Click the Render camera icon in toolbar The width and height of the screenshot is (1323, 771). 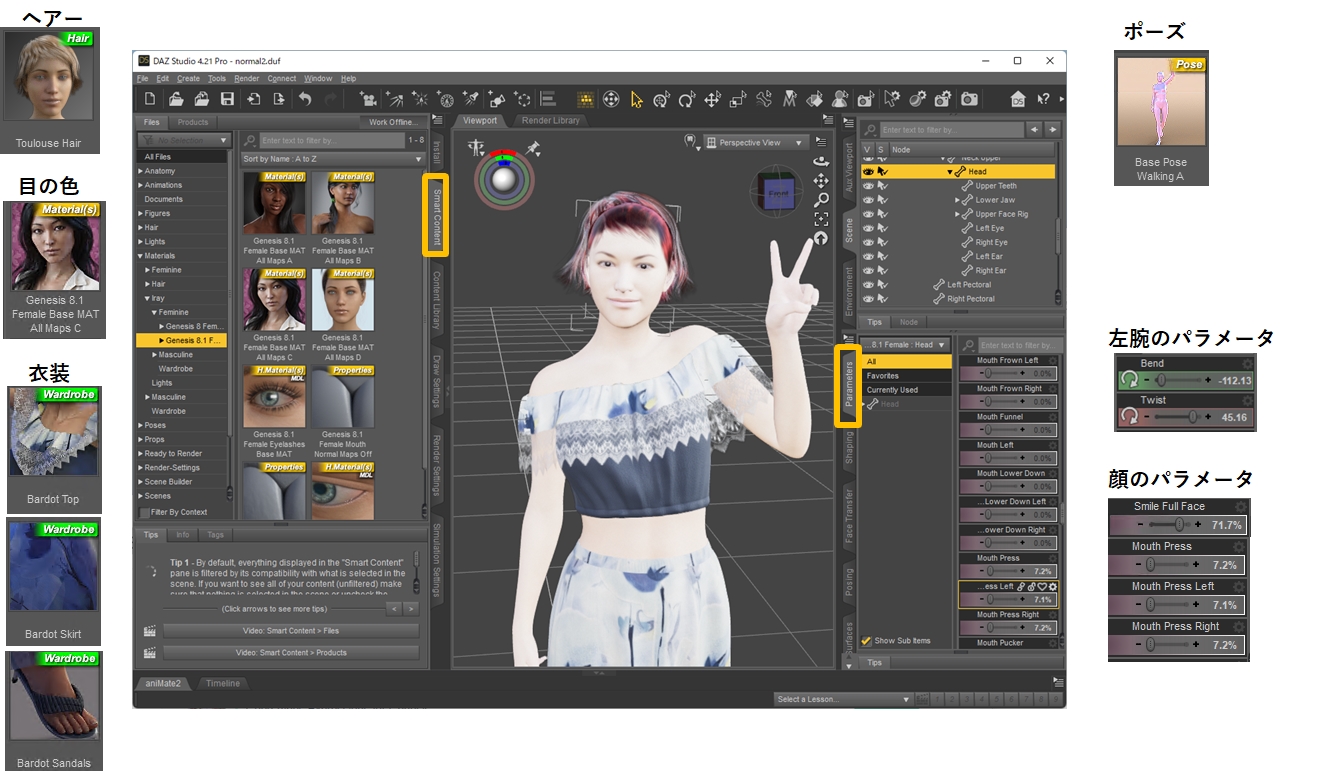pos(969,99)
